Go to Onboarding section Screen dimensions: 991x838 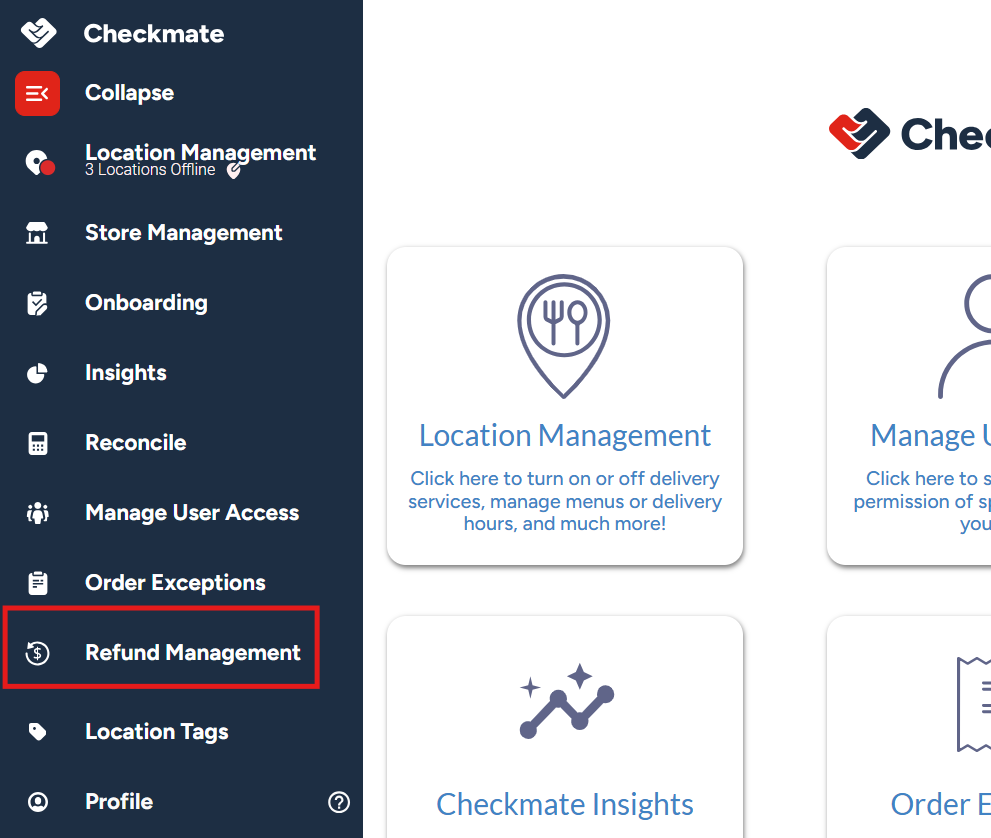[146, 303]
